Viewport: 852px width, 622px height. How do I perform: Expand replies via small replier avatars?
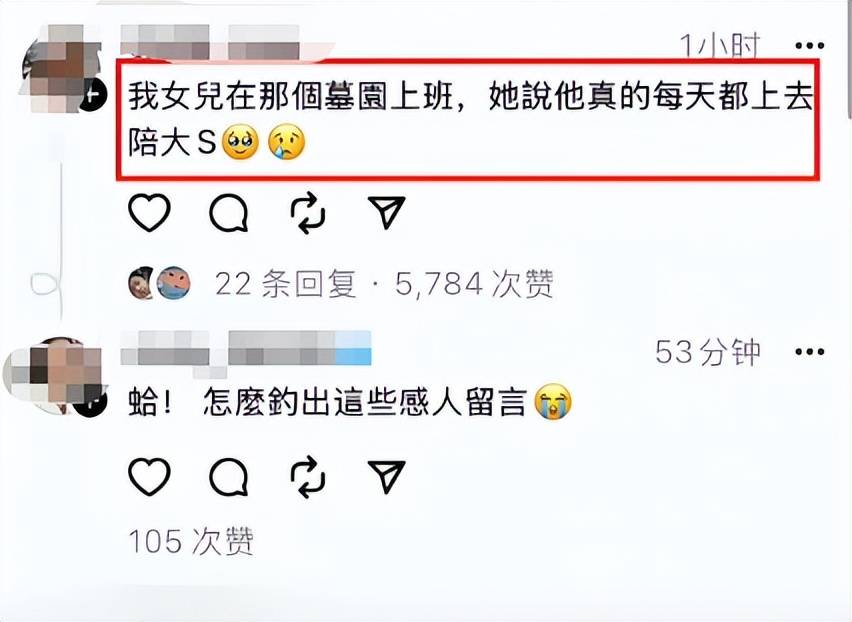tap(159, 283)
